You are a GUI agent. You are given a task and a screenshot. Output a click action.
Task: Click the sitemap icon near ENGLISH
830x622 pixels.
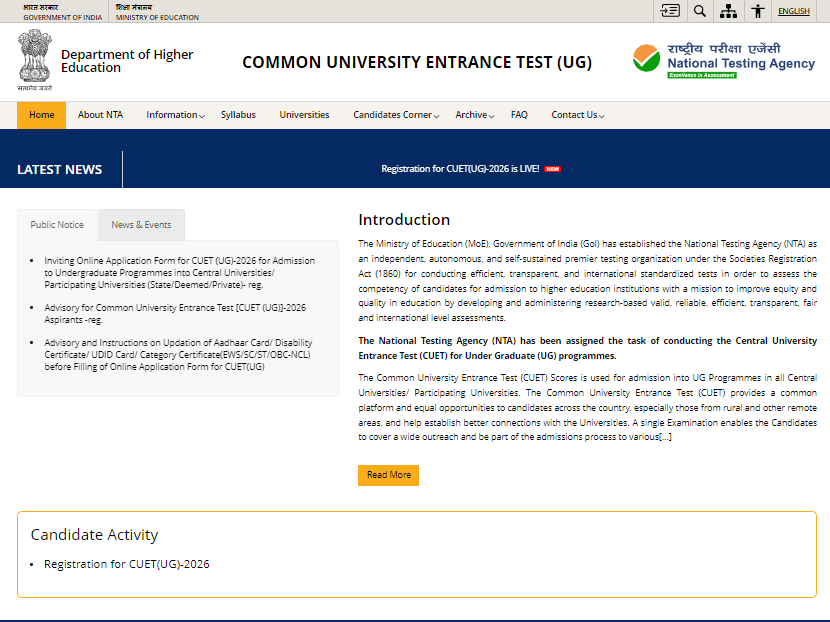click(x=728, y=10)
